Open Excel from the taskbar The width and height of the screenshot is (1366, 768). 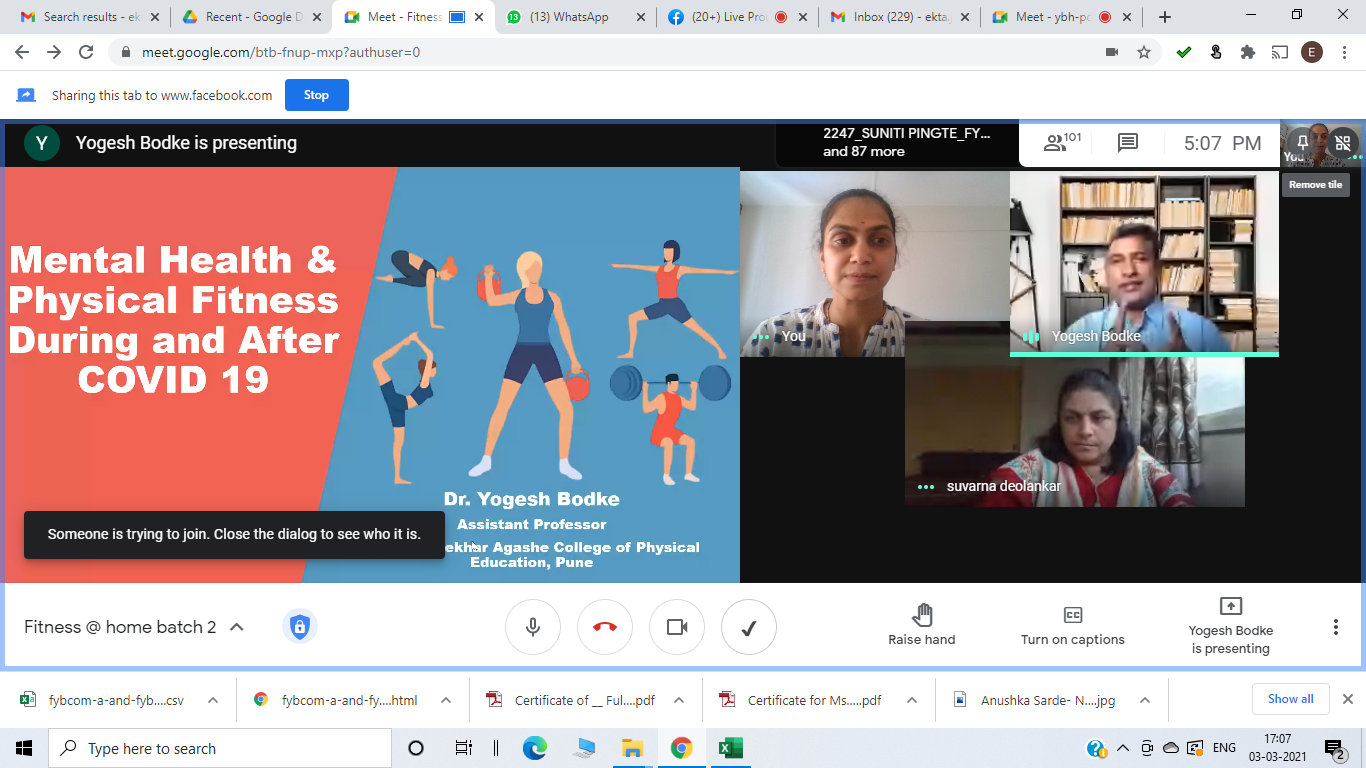[730, 747]
